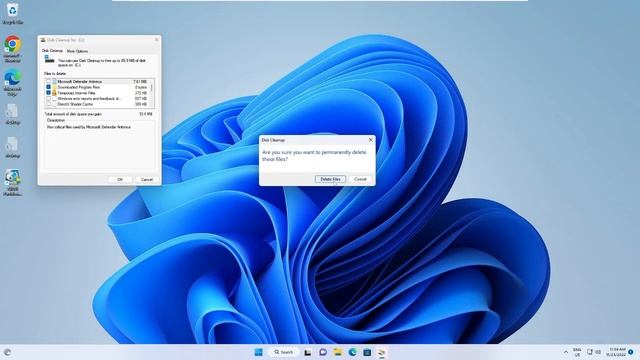The image size is (640, 360).
Task: Open Microsoft Store from the taskbar
Action: [367, 352]
